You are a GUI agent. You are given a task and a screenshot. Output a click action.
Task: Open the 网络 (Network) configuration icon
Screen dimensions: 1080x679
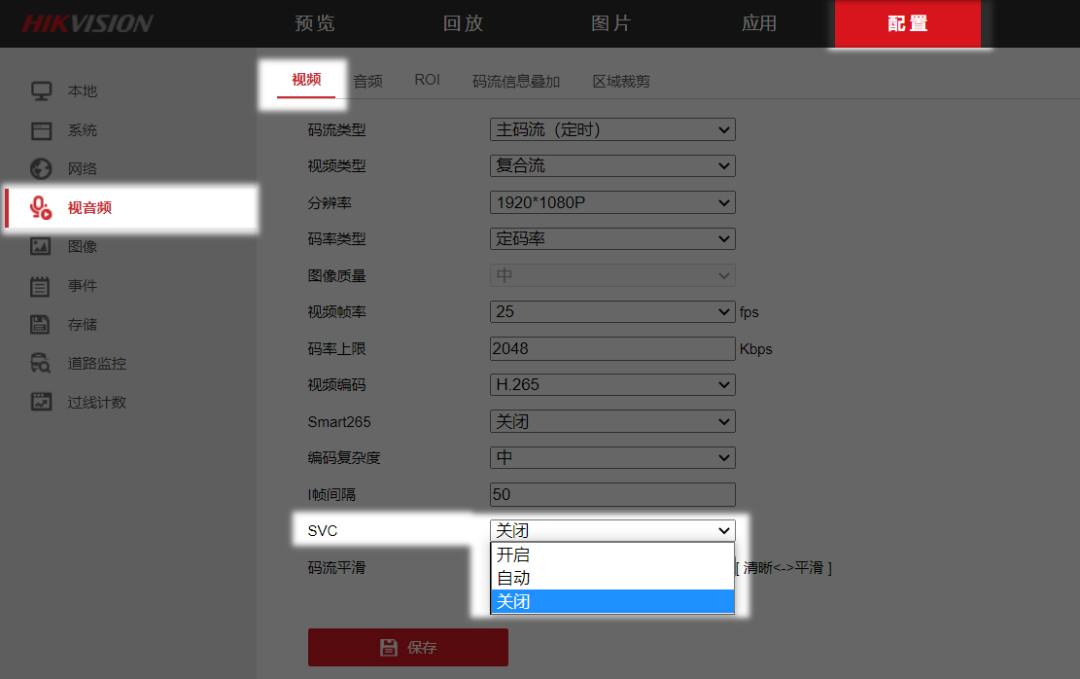pos(40,168)
